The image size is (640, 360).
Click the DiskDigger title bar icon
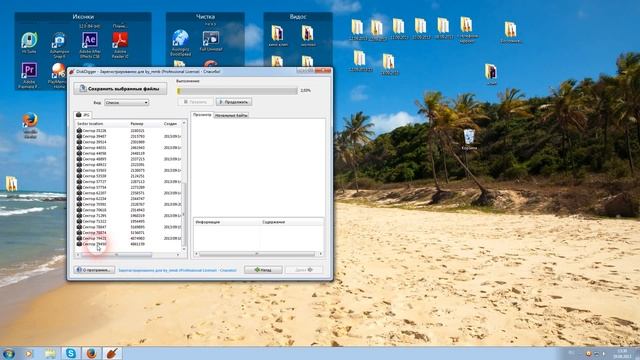pos(72,71)
